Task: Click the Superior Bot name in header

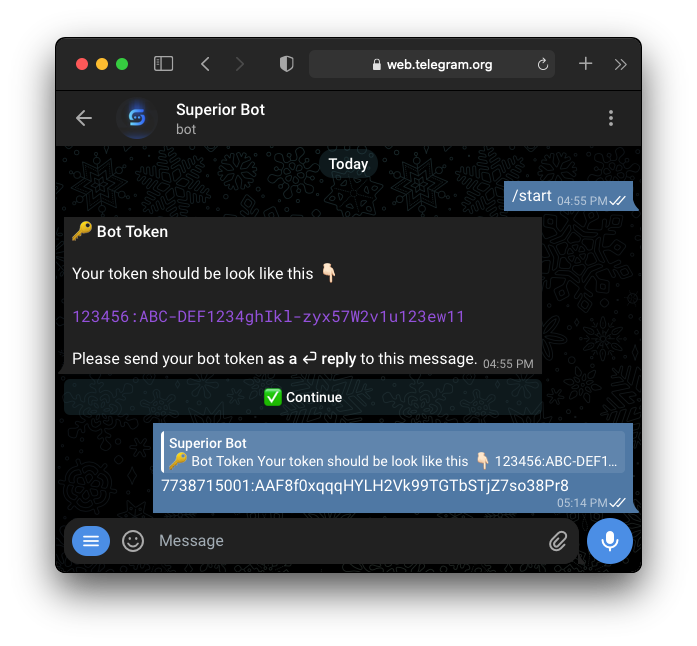Action: [220, 109]
